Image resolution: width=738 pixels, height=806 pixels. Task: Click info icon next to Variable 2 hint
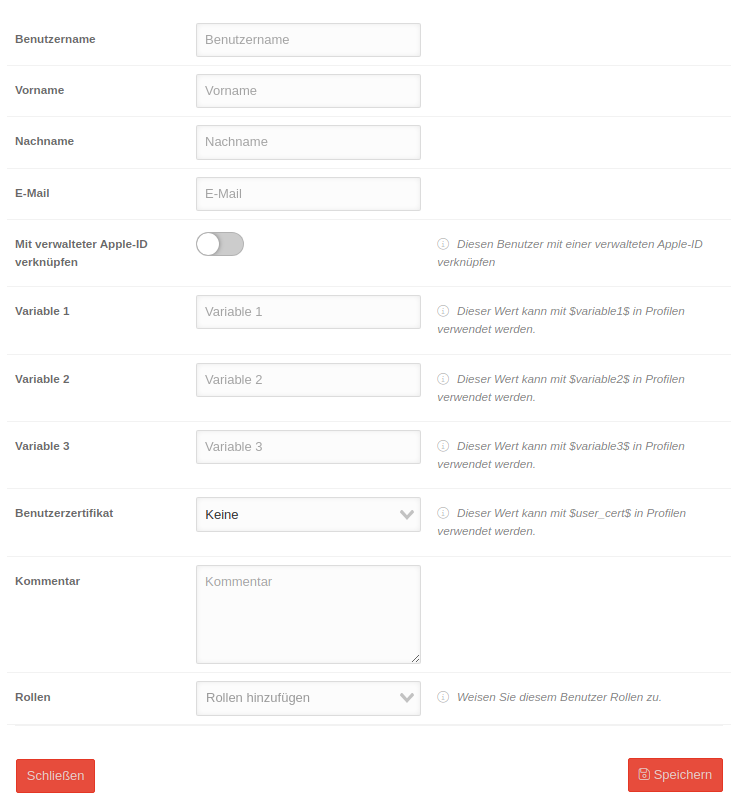[x=443, y=379]
